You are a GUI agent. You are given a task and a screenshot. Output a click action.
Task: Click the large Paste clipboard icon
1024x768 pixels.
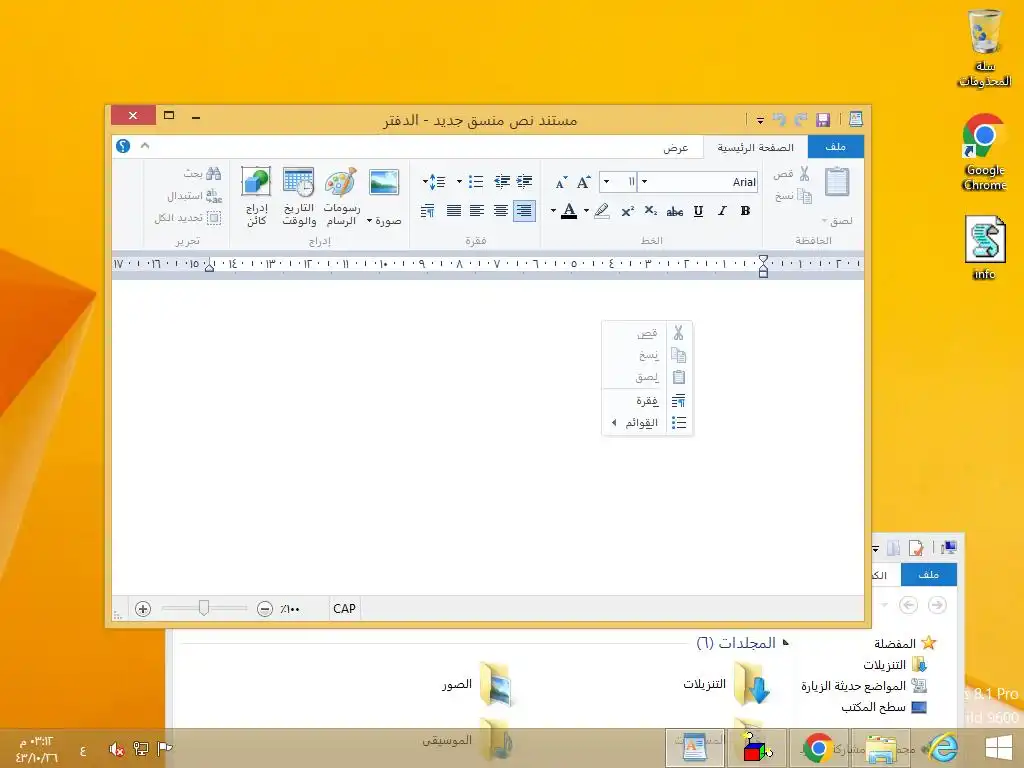pos(837,182)
